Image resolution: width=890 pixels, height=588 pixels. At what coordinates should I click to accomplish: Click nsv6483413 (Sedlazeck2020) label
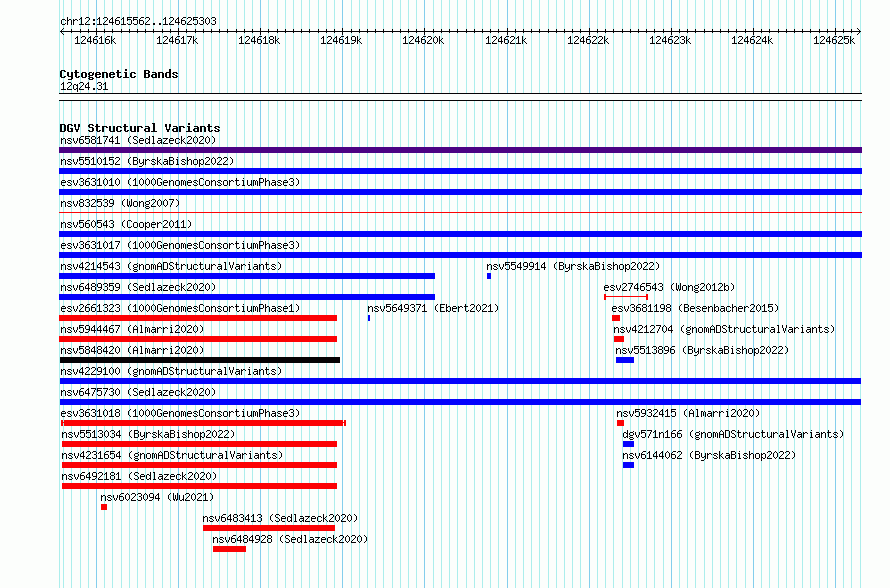coord(280,518)
